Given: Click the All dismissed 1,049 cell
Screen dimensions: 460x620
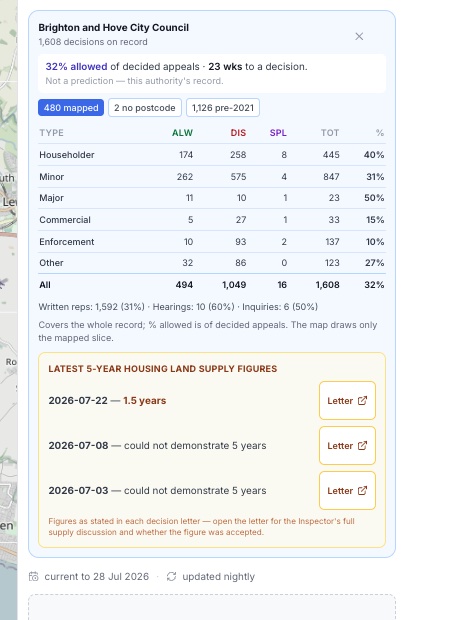Looking at the screenshot, I should [x=234, y=285].
